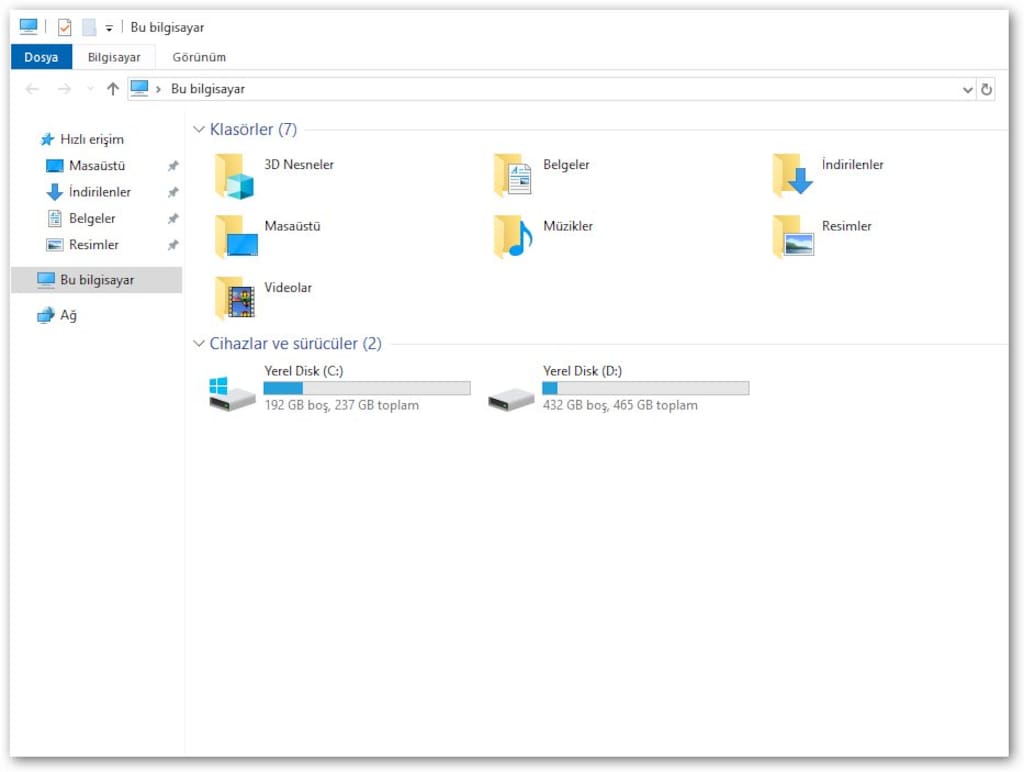
Task: Select the Yerel Disk (C:) drive icon
Action: pyautogui.click(x=232, y=394)
